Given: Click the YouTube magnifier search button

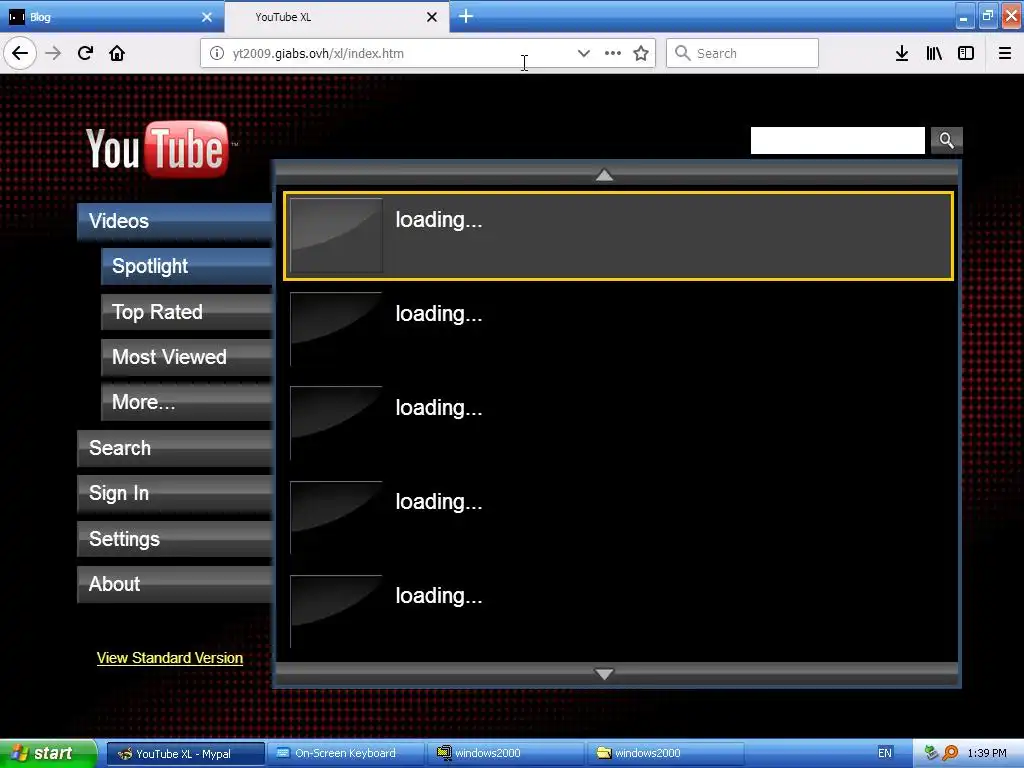Looking at the screenshot, I should coord(946,140).
